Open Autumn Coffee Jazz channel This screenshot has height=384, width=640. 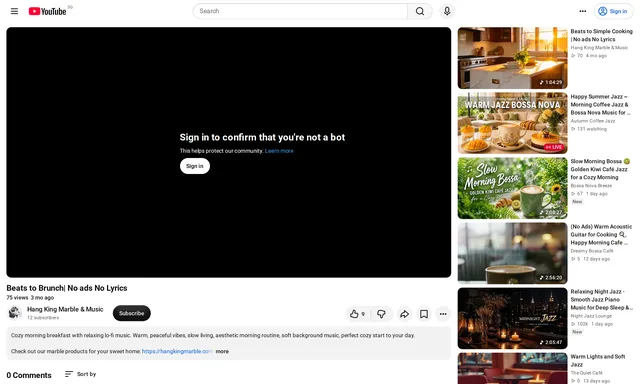point(593,121)
